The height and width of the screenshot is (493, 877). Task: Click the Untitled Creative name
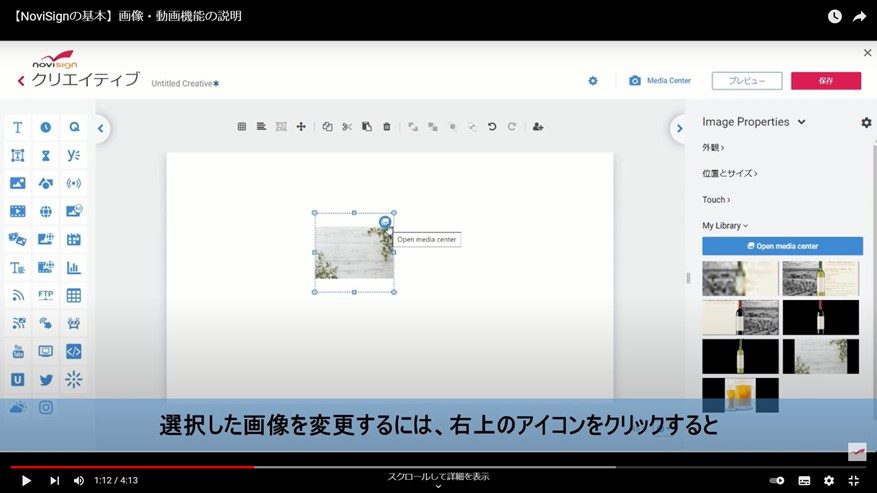[185, 83]
